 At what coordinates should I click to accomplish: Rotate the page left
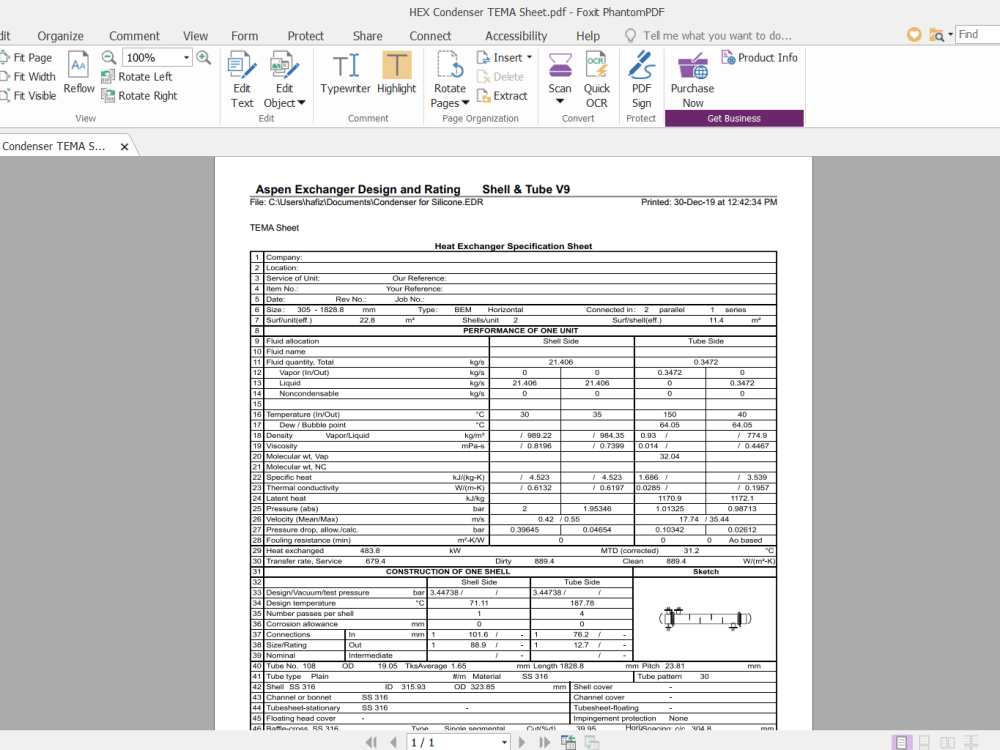coord(136,77)
